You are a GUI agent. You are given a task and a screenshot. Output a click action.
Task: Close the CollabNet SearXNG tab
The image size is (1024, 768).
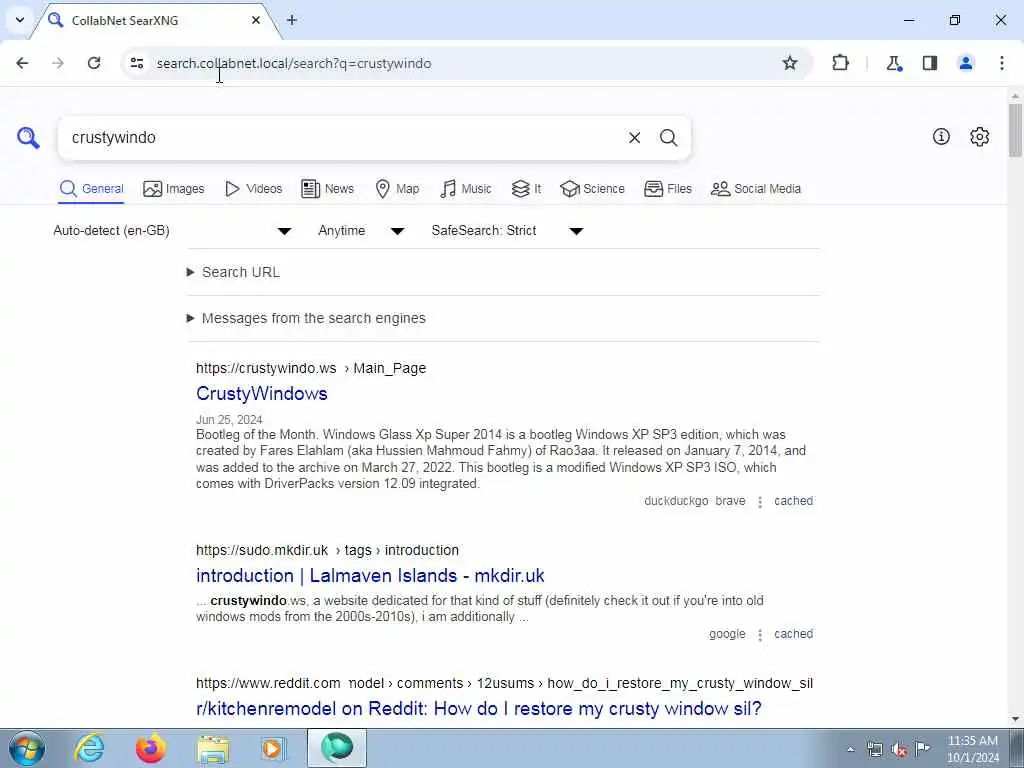pyautogui.click(x=256, y=20)
